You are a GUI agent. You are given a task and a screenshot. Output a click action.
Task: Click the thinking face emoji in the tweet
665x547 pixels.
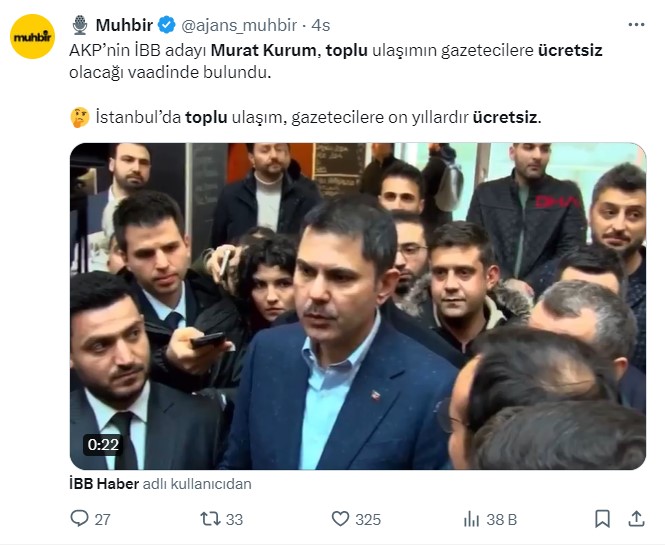pyautogui.click(x=80, y=117)
